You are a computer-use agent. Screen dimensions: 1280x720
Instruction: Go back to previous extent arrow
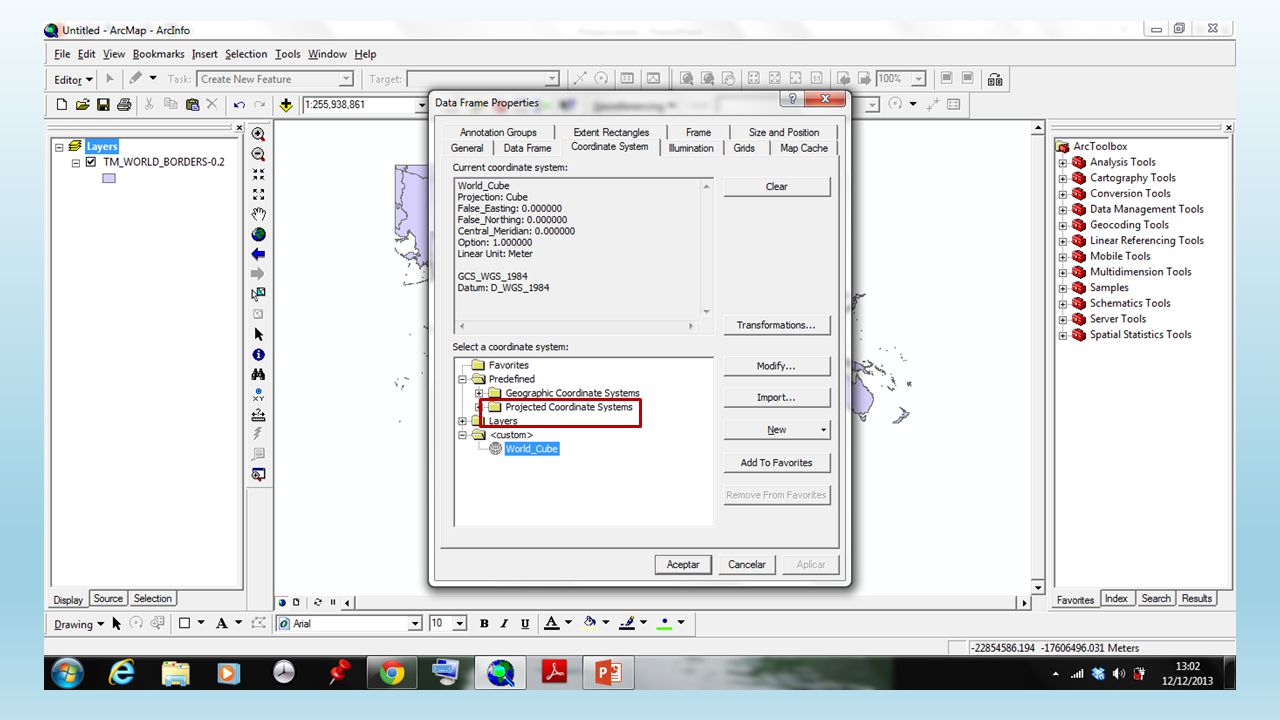point(259,254)
